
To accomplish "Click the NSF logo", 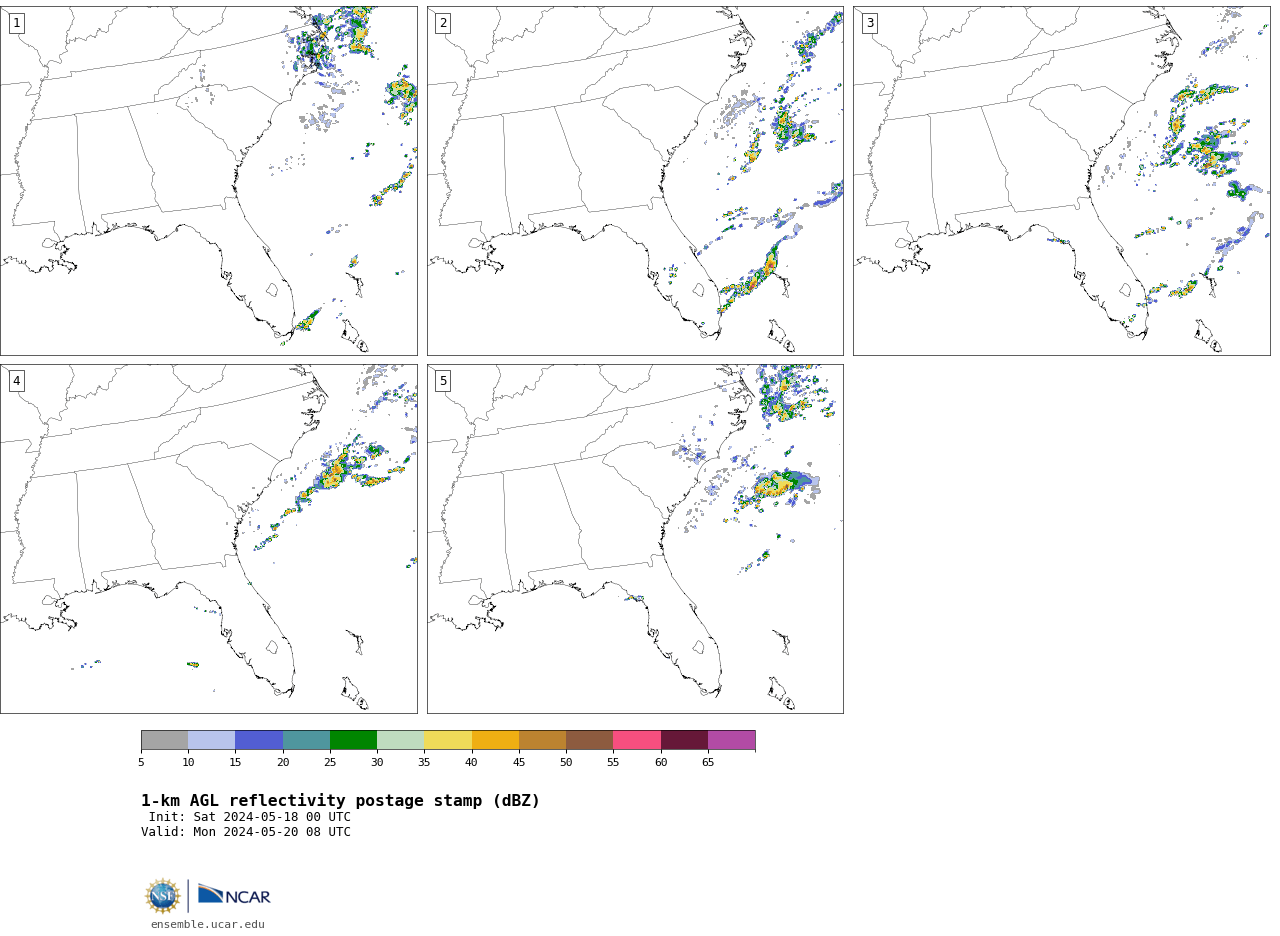I will click(x=163, y=896).
